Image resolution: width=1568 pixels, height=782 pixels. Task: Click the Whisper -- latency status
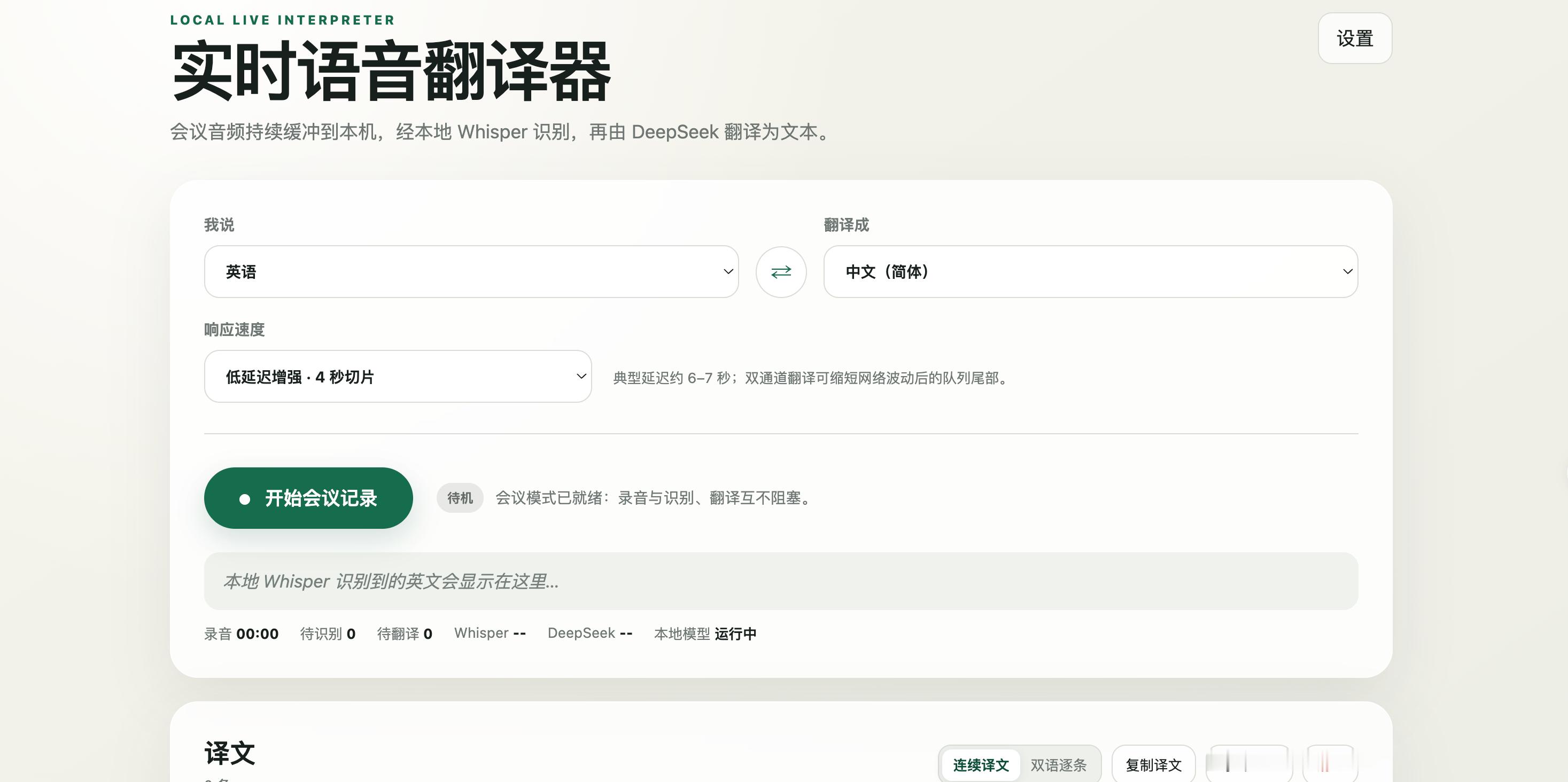pos(490,633)
